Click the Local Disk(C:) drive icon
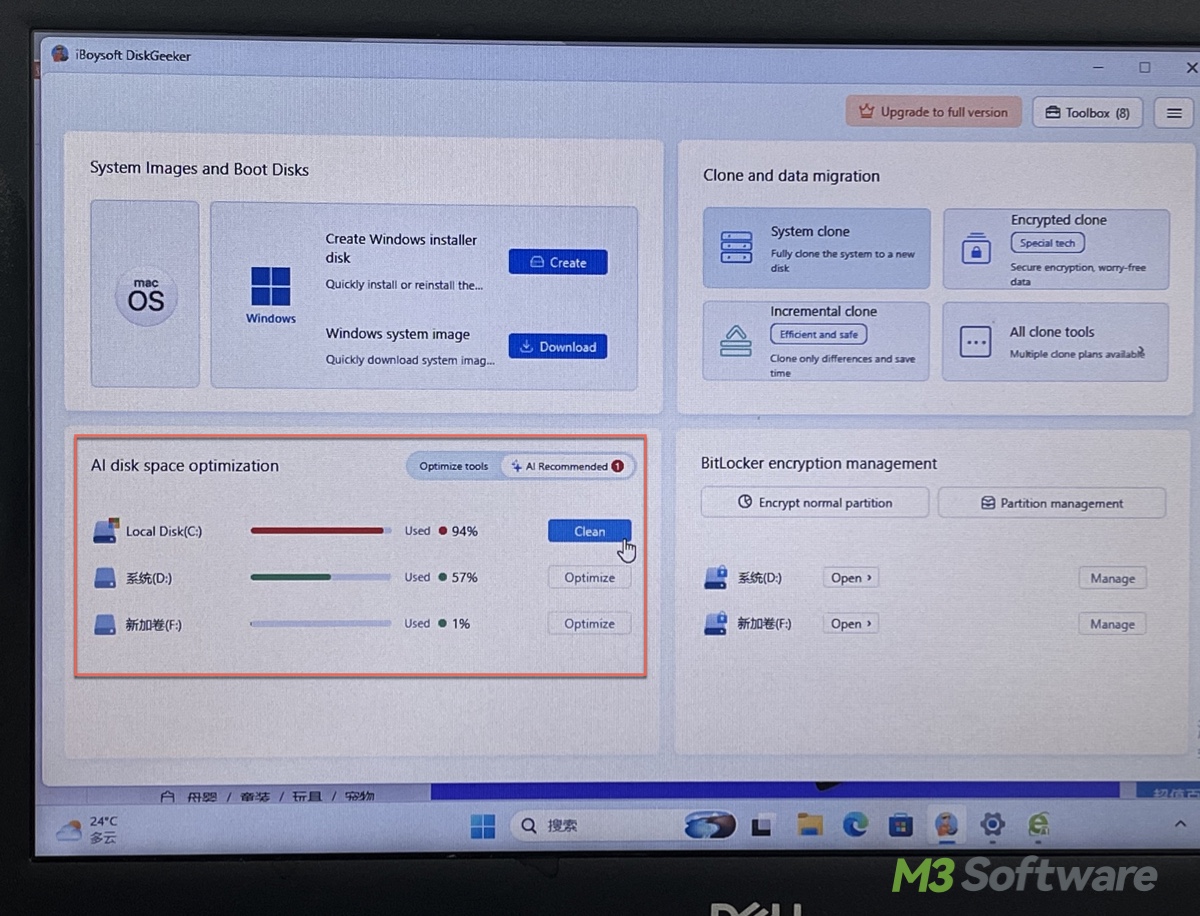 105,531
